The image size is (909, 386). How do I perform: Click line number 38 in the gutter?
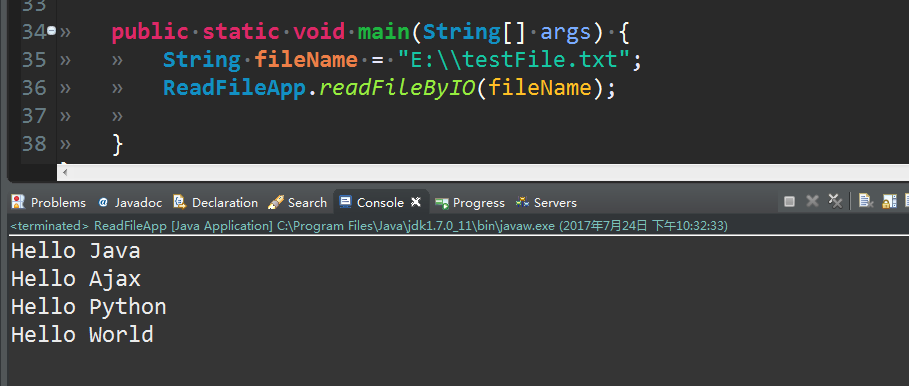tap(34, 143)
